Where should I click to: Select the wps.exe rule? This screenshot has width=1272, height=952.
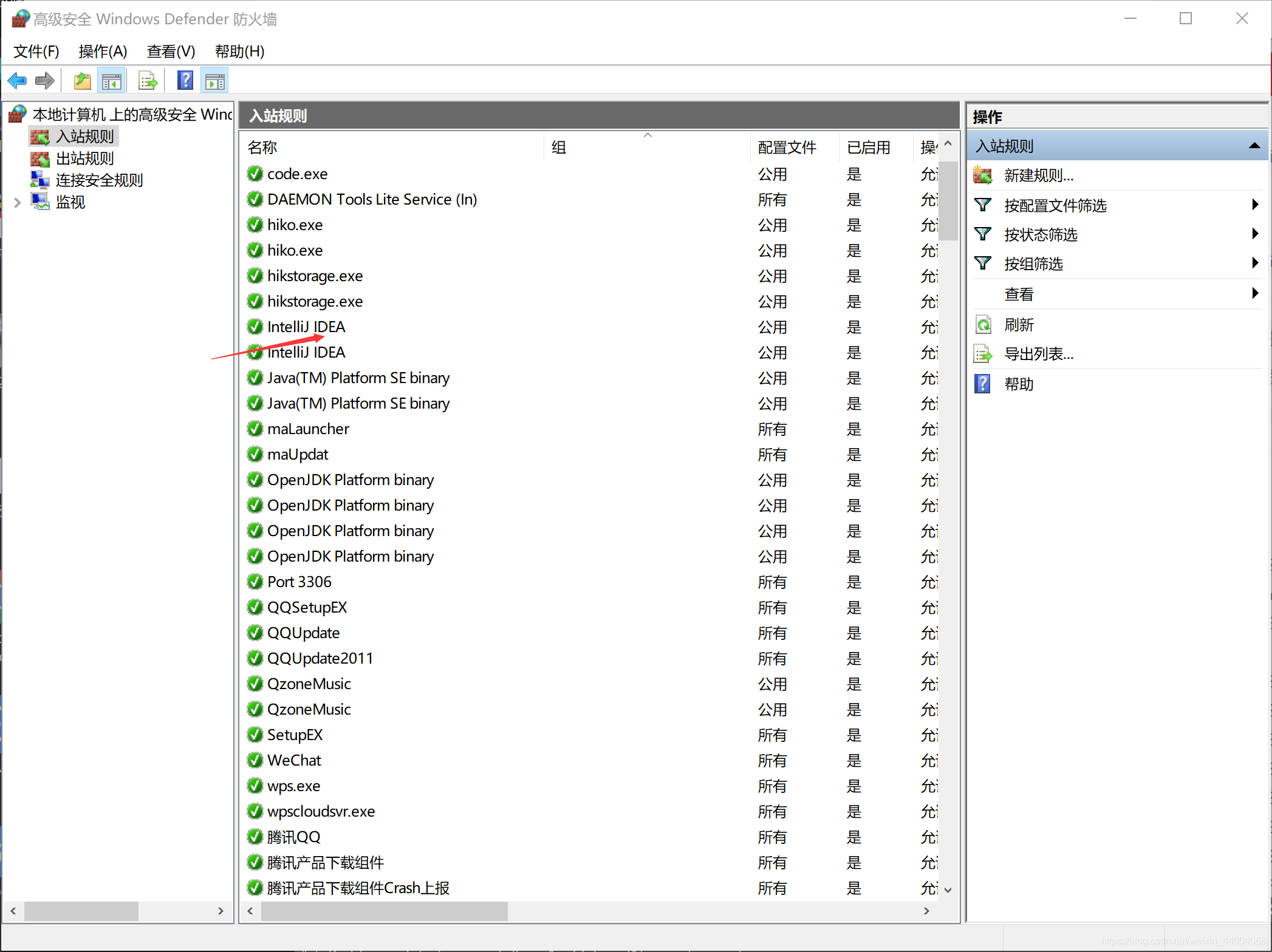pos(293,786)
